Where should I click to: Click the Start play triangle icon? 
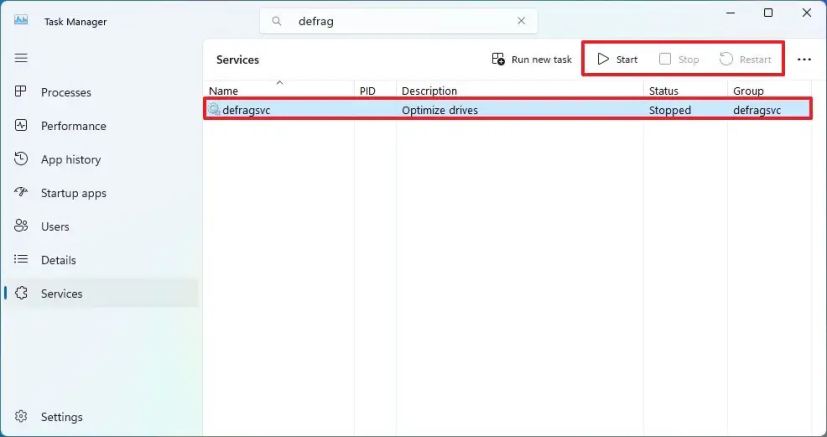[603, 59]
